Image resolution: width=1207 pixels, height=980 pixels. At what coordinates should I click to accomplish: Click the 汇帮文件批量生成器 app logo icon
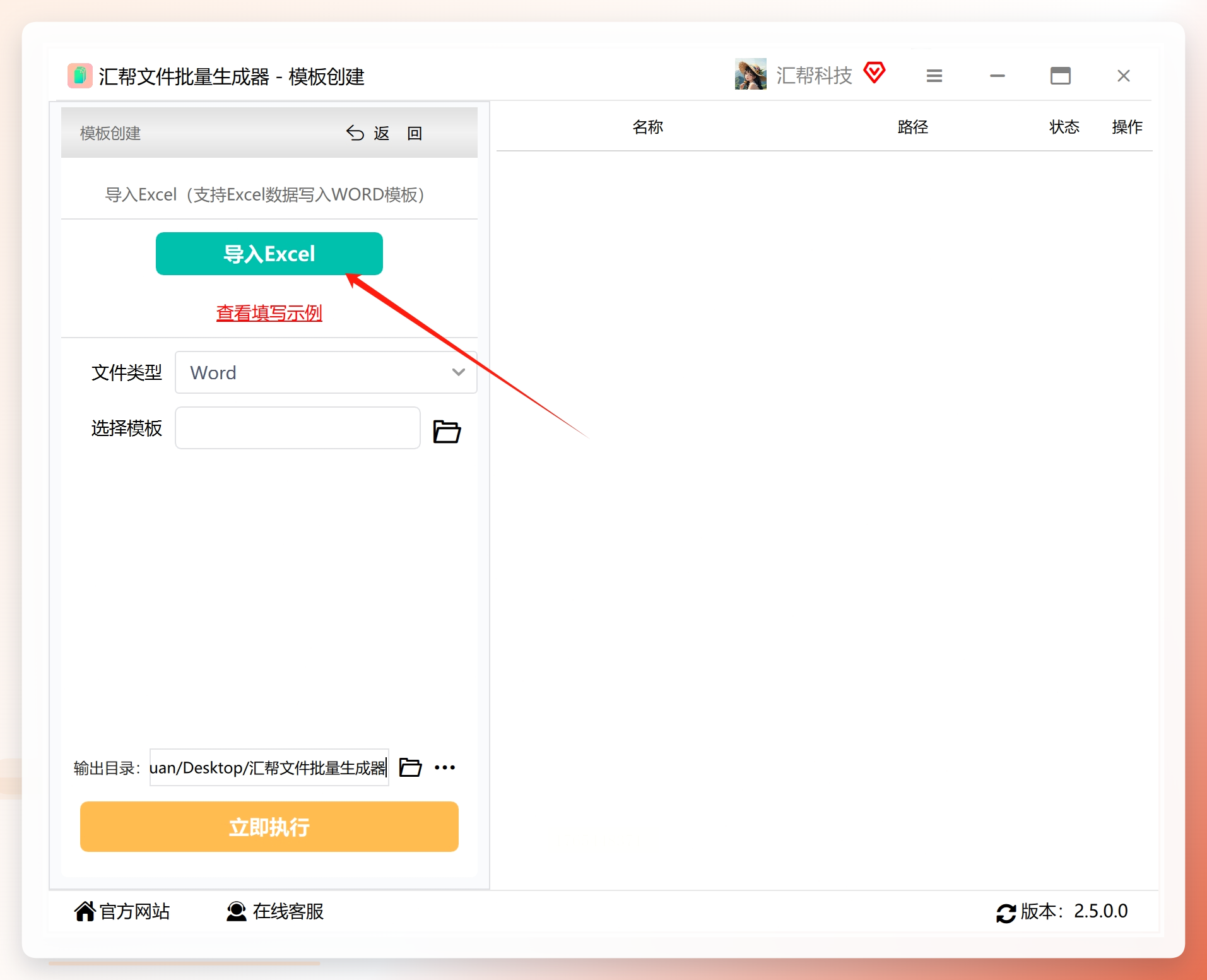[80, 76]
